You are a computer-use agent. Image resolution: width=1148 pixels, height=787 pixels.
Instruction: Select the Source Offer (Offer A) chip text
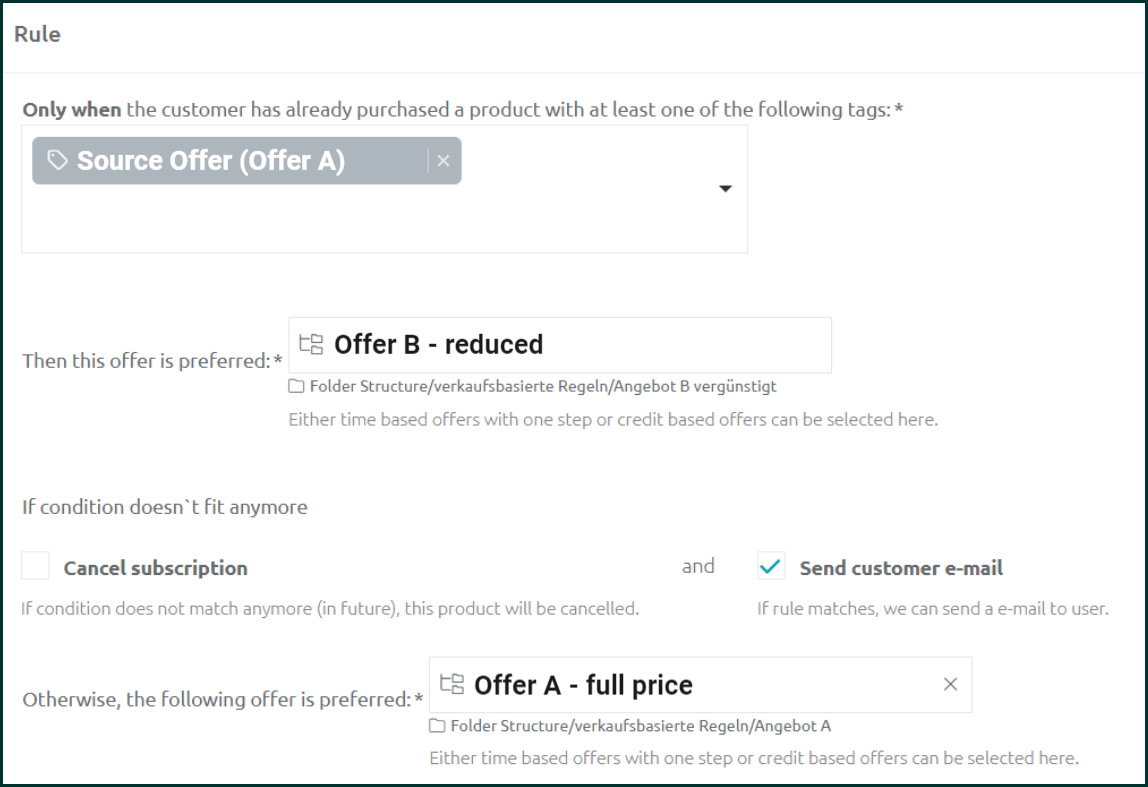(211, 160)
